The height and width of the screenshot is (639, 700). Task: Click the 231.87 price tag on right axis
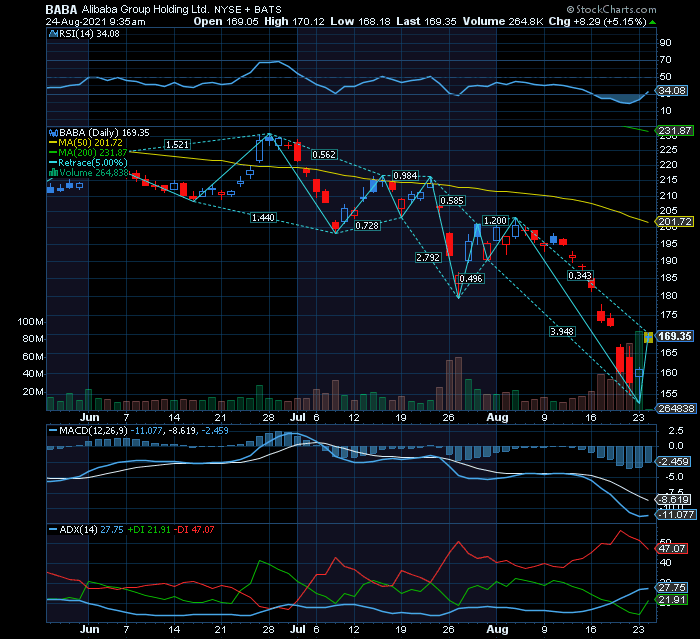click(x=674, y=131)
